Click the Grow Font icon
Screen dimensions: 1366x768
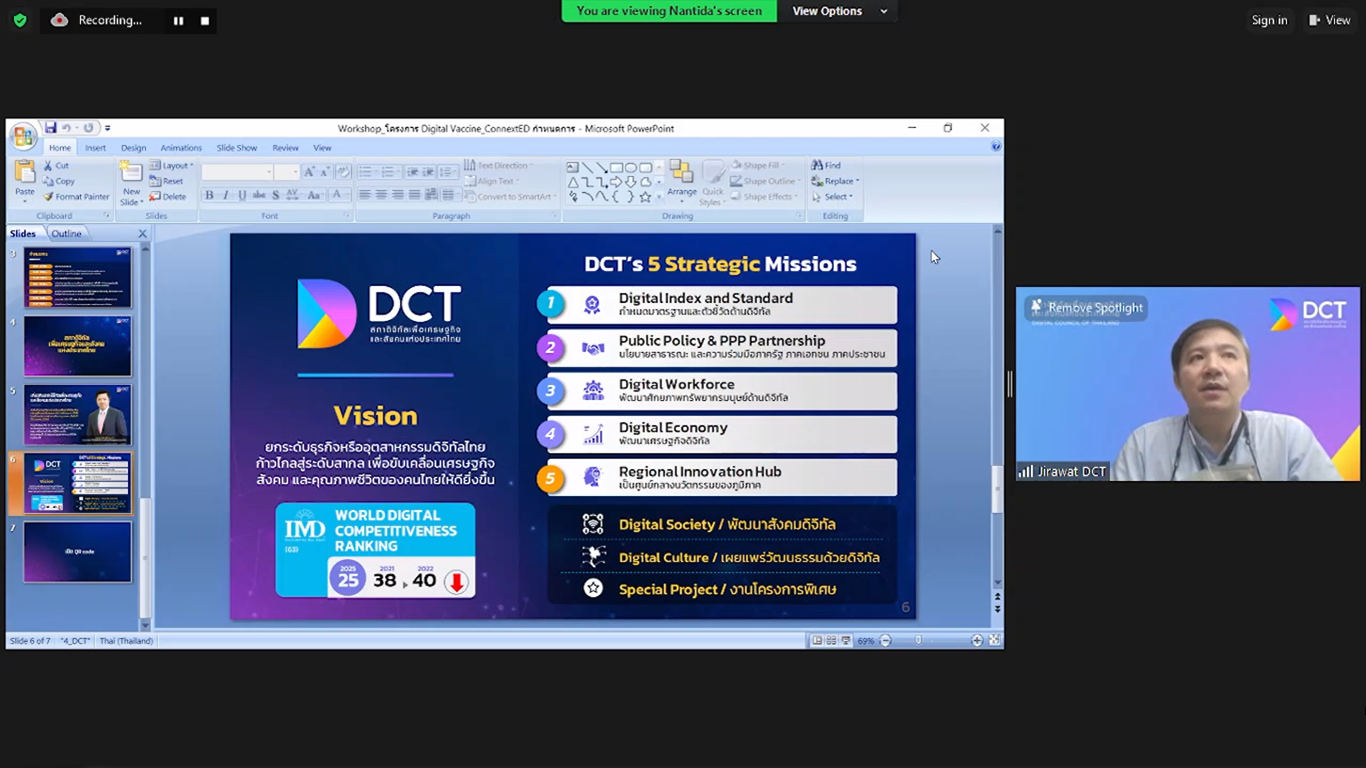pyautogui.click(x=310, y=172)
